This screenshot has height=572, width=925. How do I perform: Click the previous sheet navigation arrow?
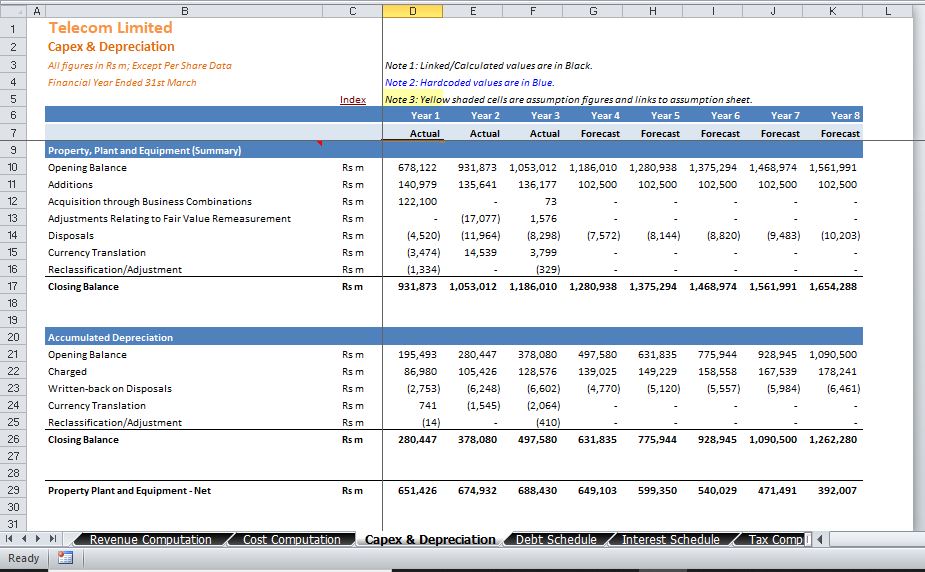click(24, 538)
